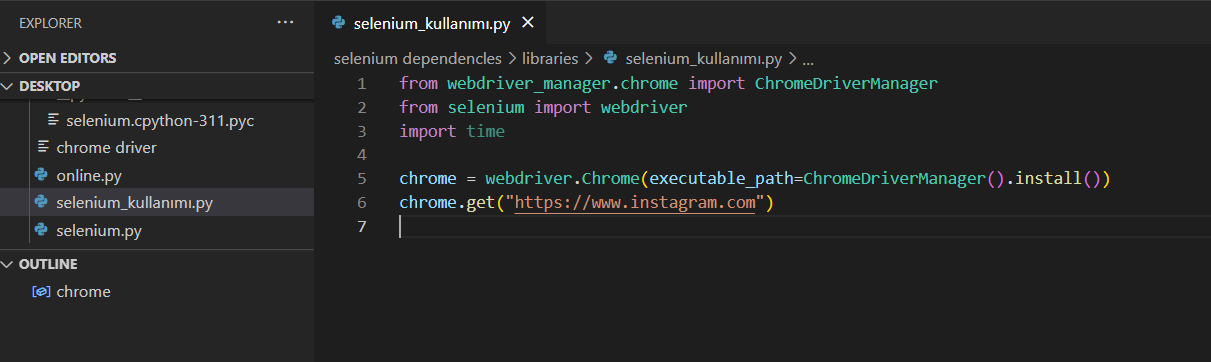Click file icon beside selenium.cpython-311.pyc

53,120
